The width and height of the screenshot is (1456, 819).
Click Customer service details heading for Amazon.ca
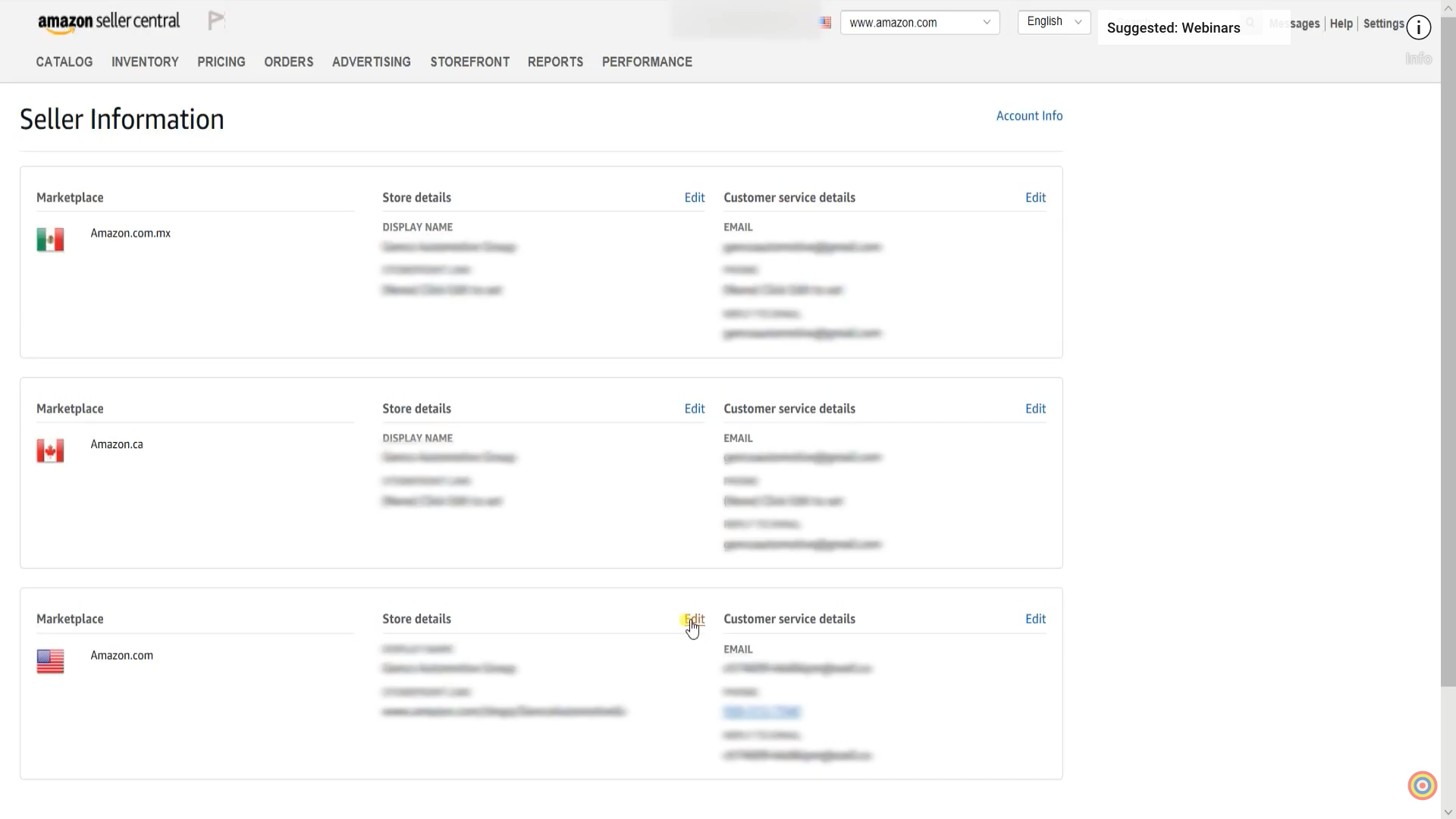pos(789,409)
